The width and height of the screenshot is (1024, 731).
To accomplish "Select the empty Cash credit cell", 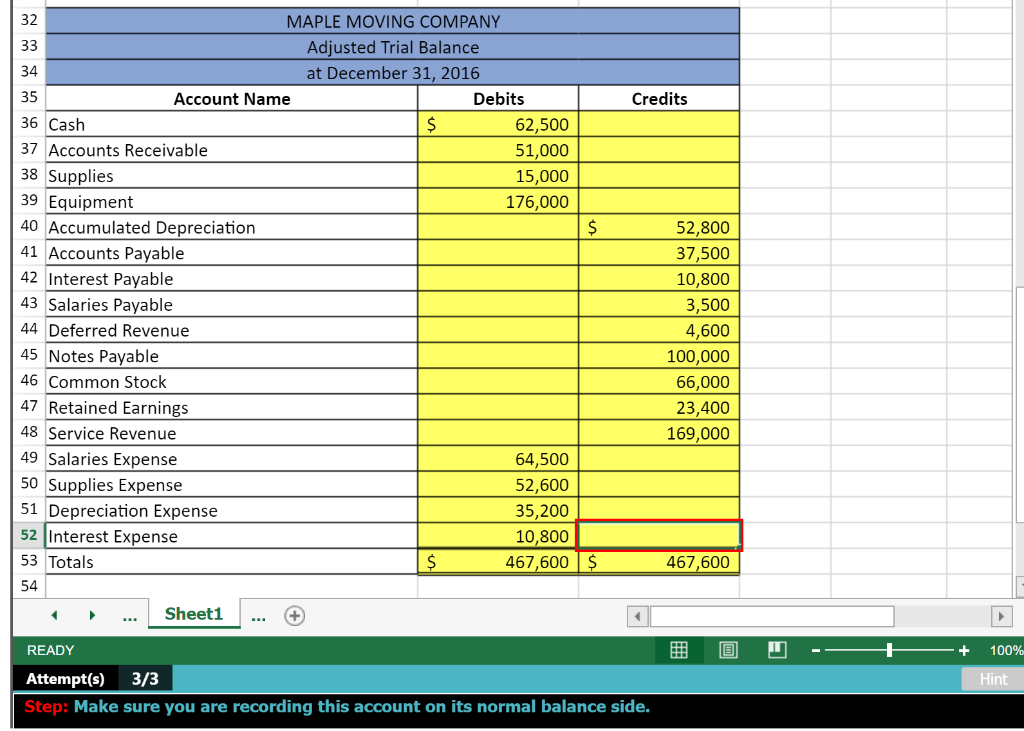I will [659, 124].
